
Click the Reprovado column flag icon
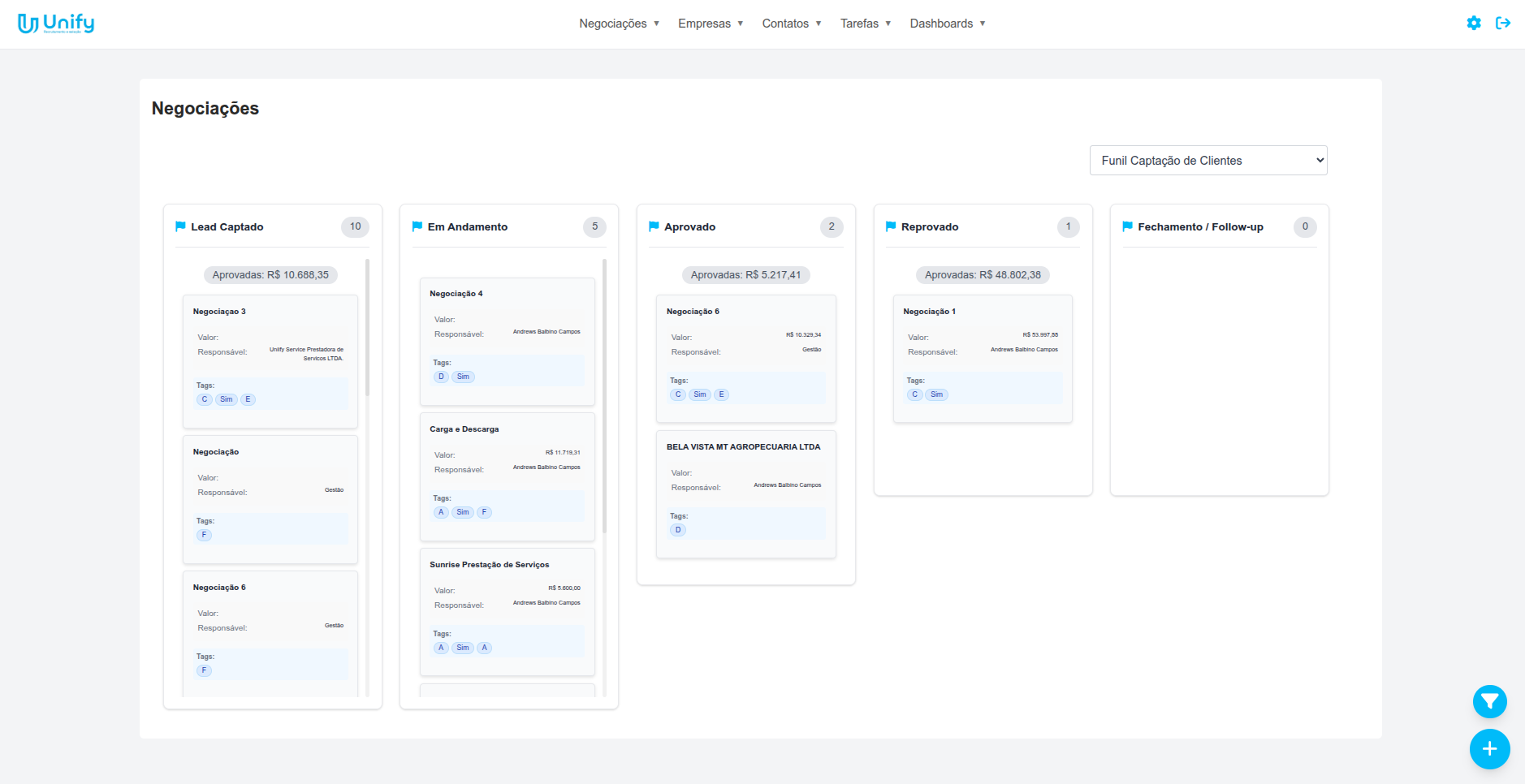pyautogui.click(x=891, y=226)
